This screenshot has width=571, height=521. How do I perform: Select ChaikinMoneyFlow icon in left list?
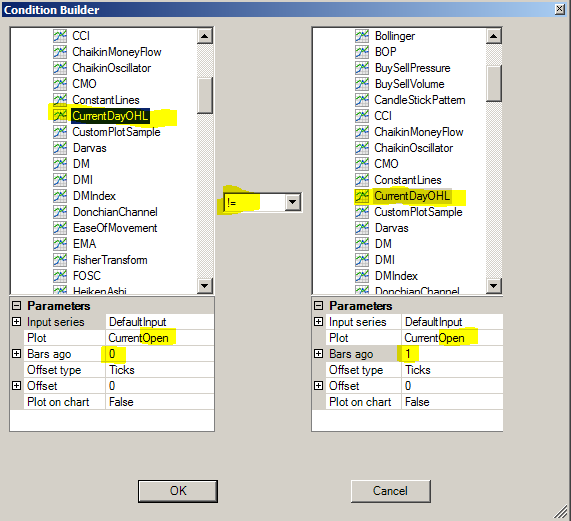pos(60,52)
